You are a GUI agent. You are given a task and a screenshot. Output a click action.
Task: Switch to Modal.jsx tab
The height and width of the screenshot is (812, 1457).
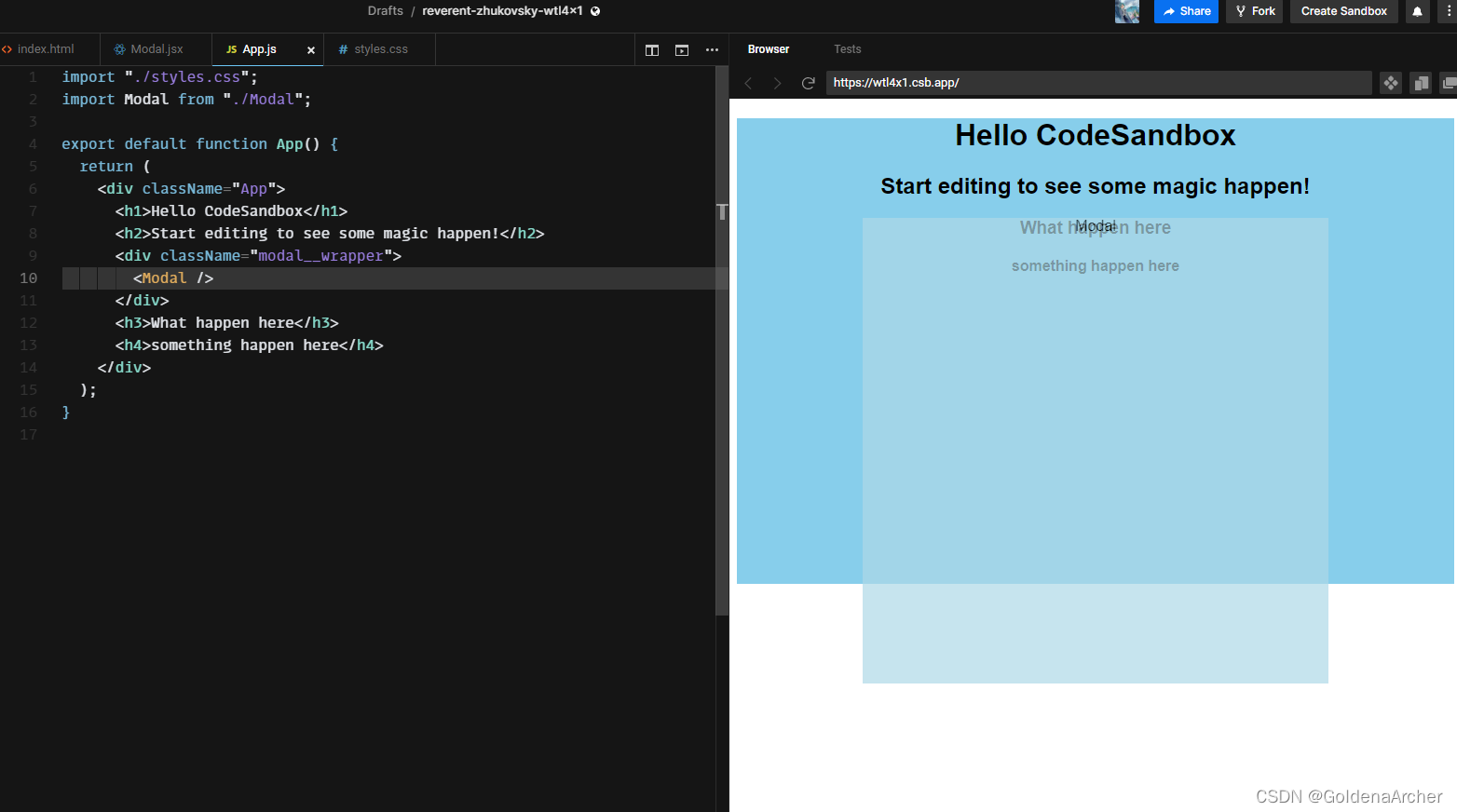tap(156, 49)
